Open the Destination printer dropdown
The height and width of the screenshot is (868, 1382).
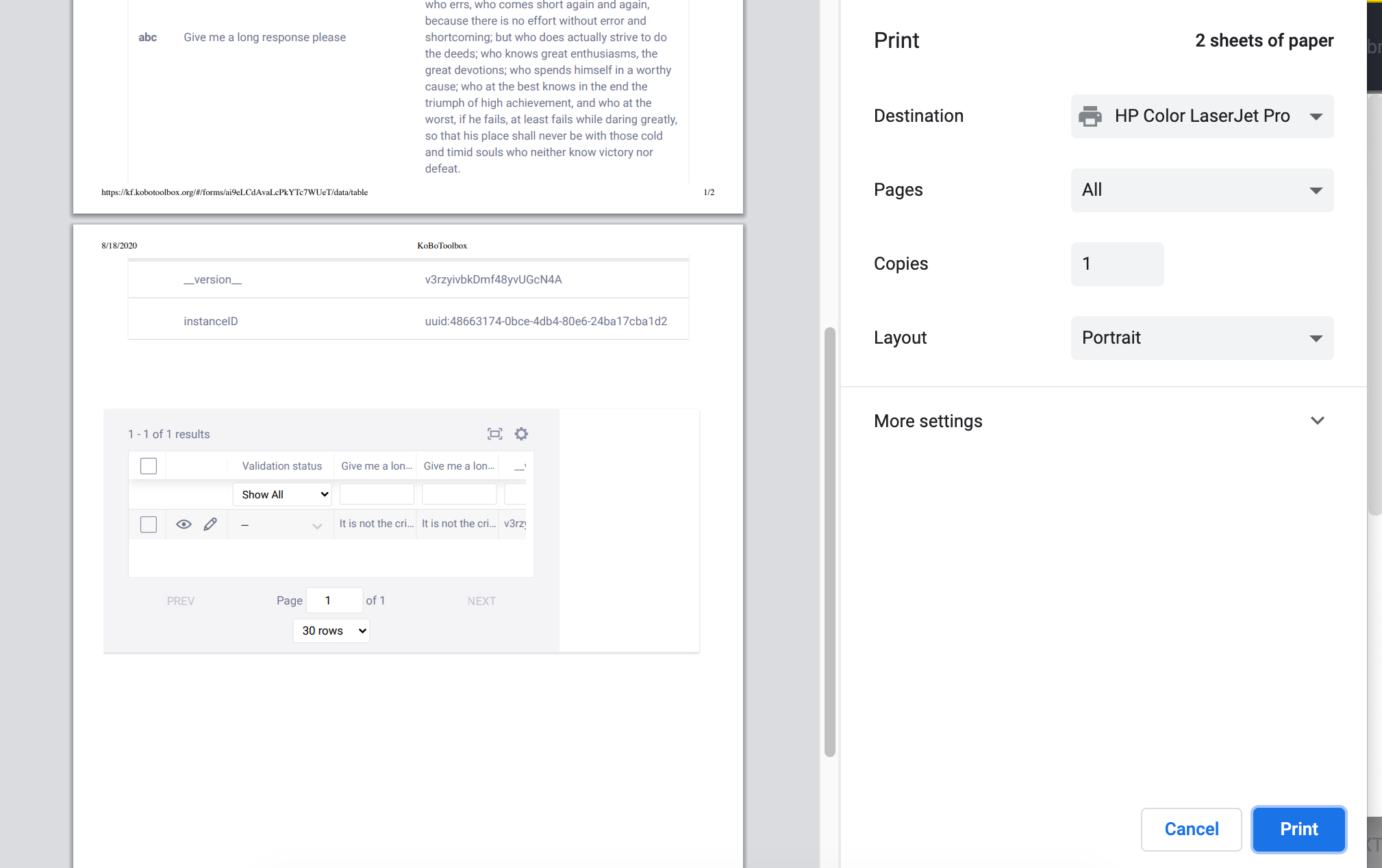pyautogui.click(x=1201, y=116)
